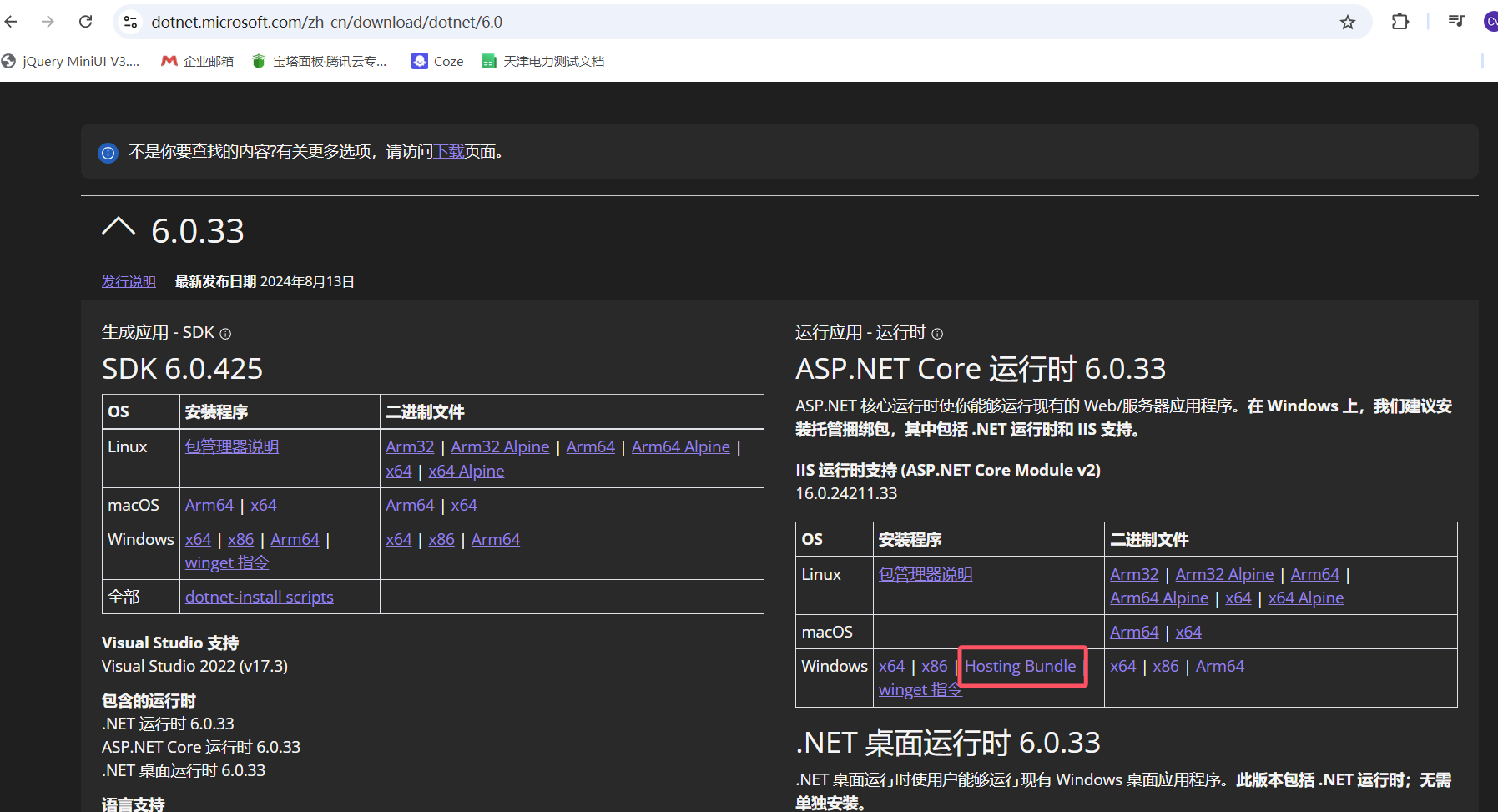The image size is (1498, 812).
Task: Click the info icon next to 生成应用 - SDK
Action: pos(225,334)
